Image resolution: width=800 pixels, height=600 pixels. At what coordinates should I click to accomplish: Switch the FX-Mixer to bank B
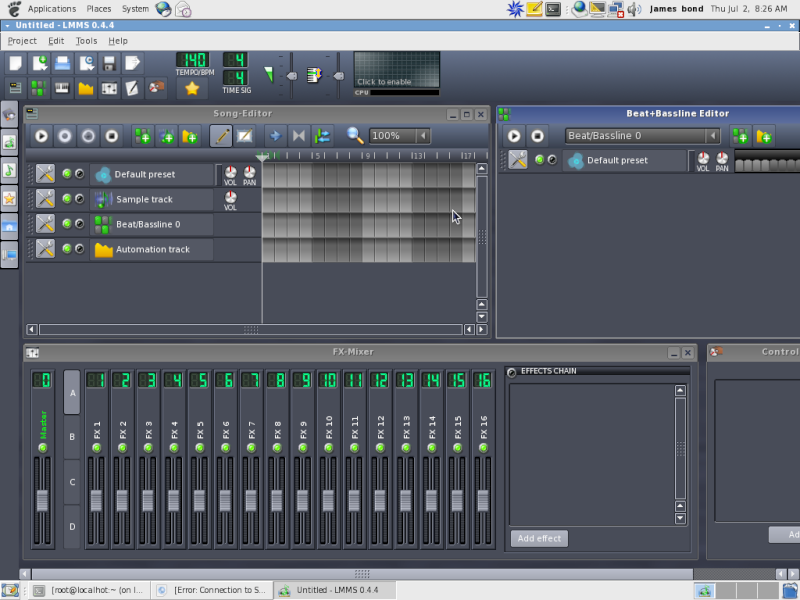point(72,437)
